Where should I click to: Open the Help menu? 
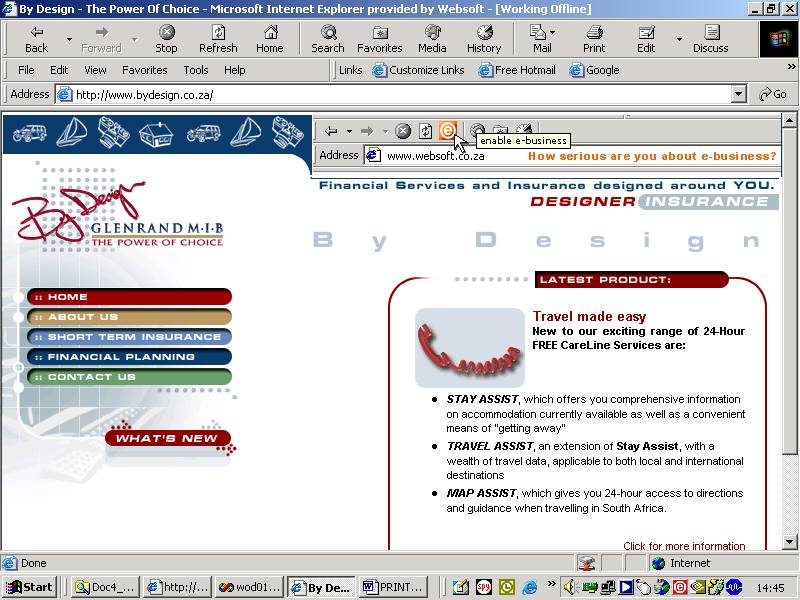click(235, 70)
